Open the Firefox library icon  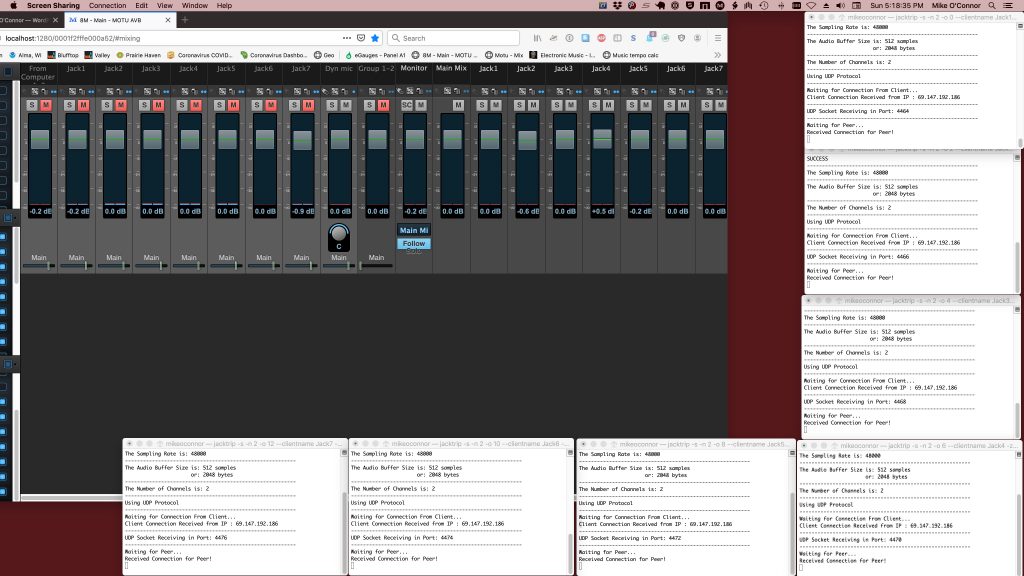[537, 38]
